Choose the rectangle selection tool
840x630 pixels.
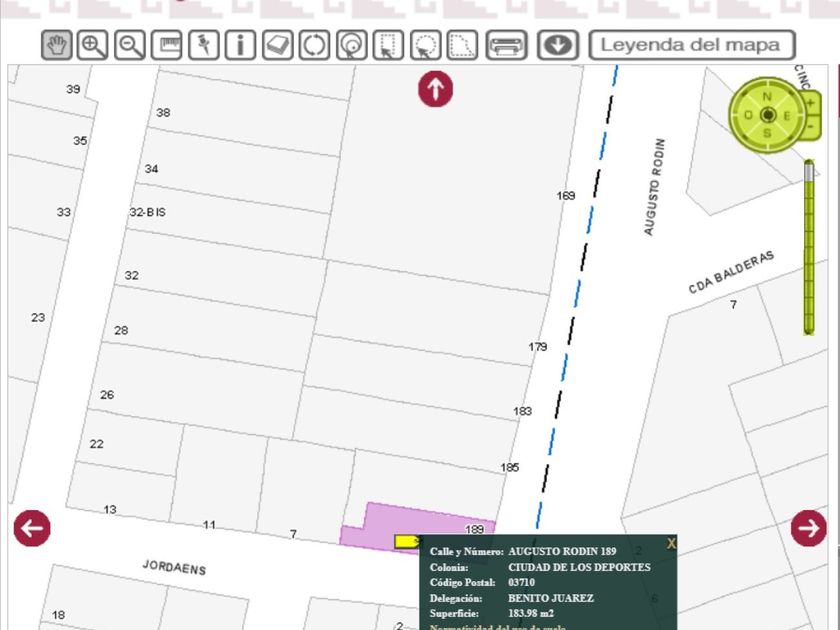(x=388, y=45)
